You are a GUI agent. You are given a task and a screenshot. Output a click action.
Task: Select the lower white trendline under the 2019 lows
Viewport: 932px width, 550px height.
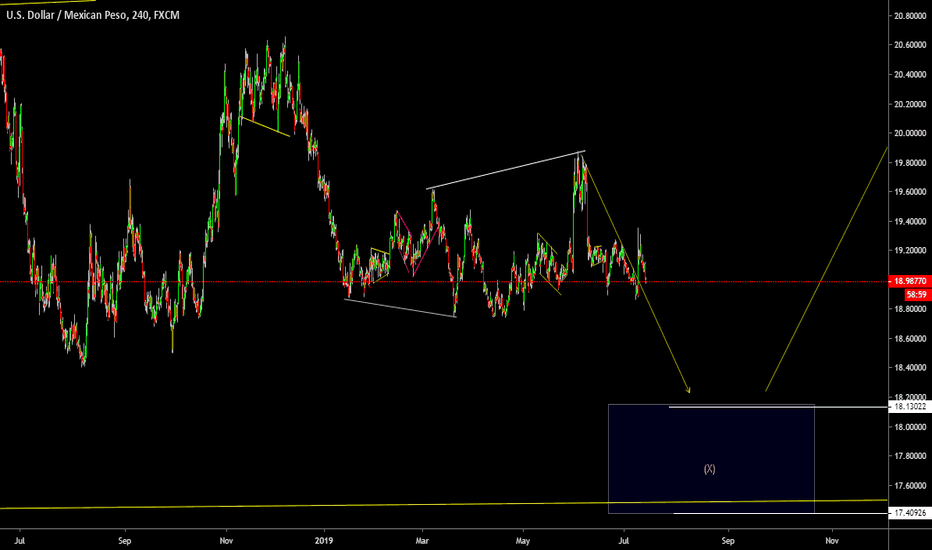(x=400, y=308)
